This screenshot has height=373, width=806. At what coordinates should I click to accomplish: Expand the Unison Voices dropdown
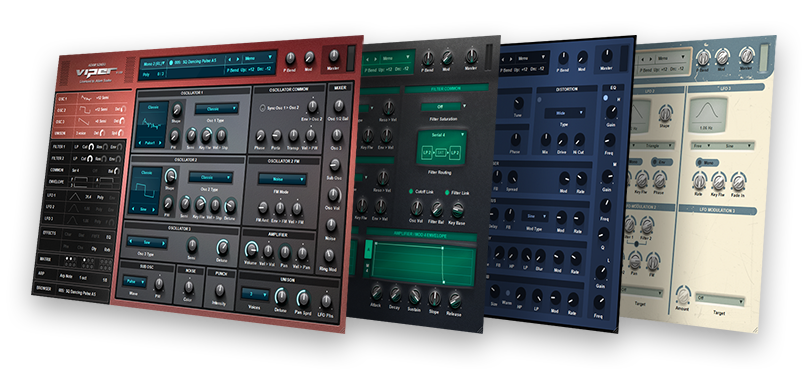255,295
